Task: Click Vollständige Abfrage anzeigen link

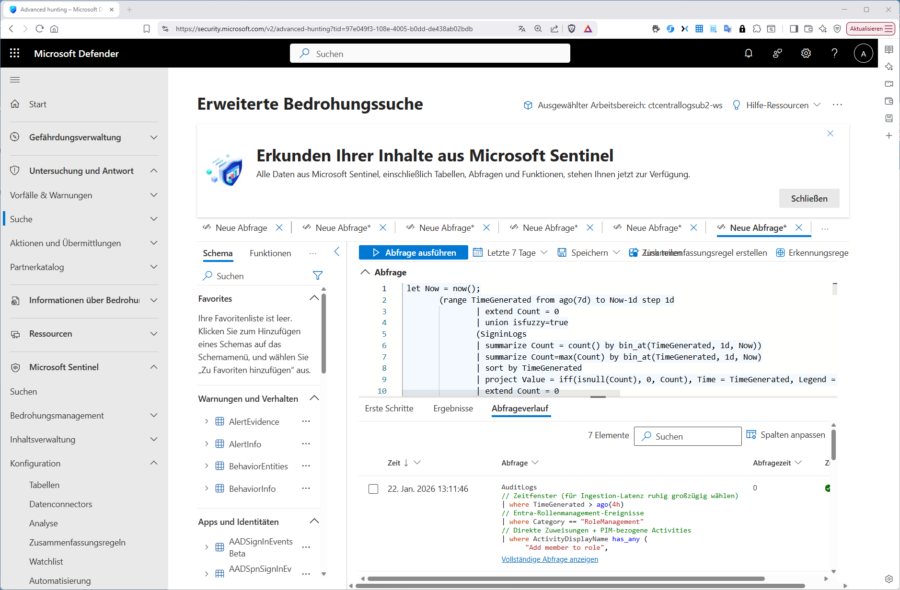Action: 549,559
